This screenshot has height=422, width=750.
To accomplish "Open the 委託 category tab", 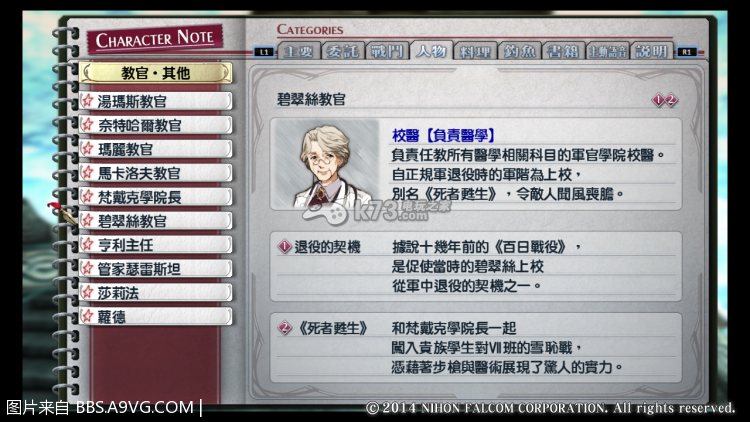I will point(342,51).
